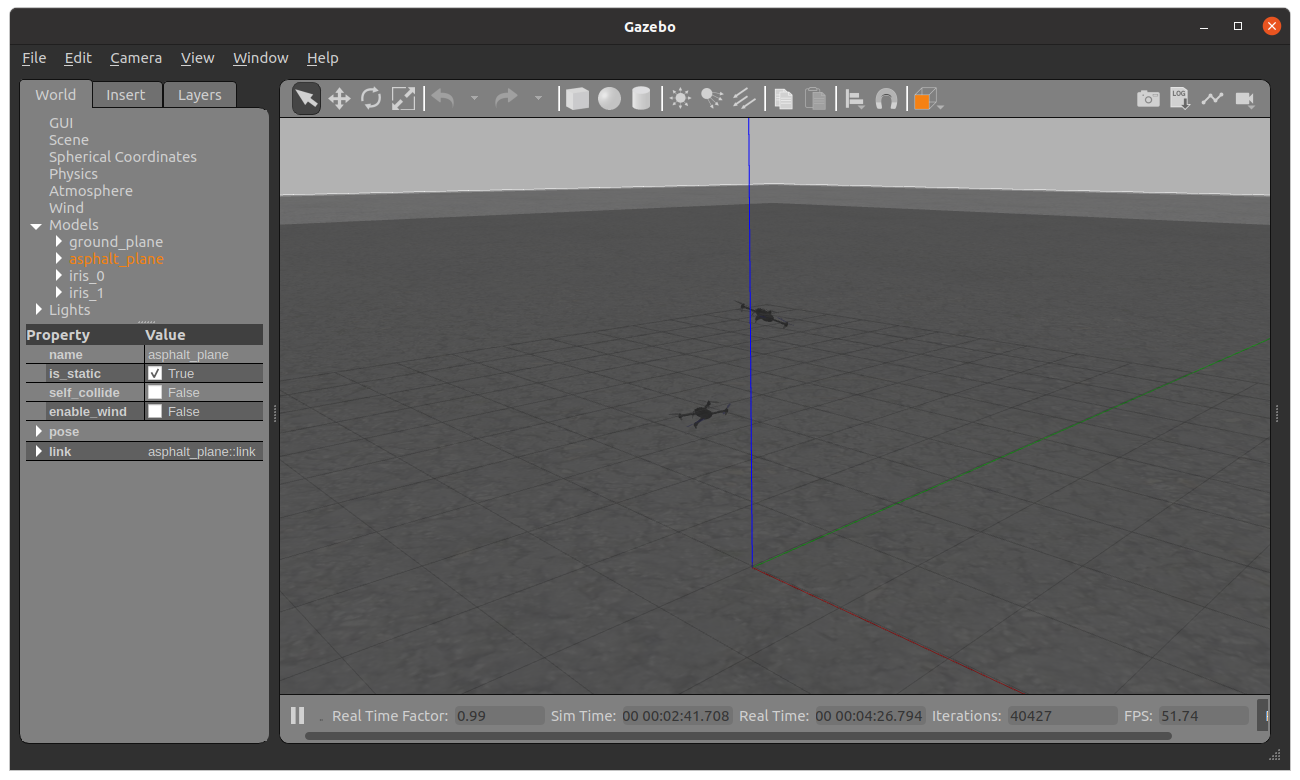Expand the iris_0 model node
1300x780 pixels.
[x=58, y=276]
